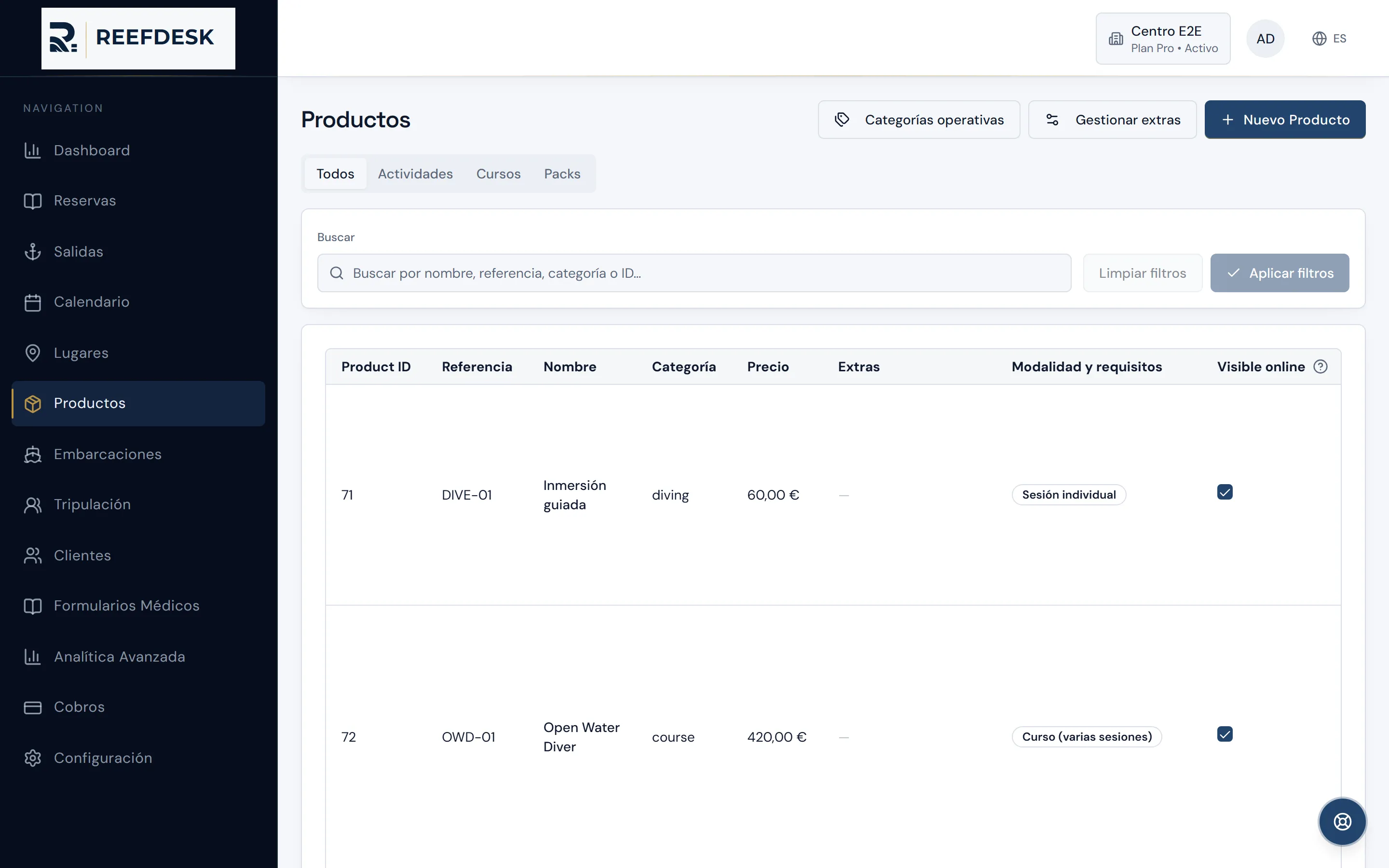This screenshot has width=1389, height=868.
Task: Navigate to Clientes
Action: tap(138, 555)
